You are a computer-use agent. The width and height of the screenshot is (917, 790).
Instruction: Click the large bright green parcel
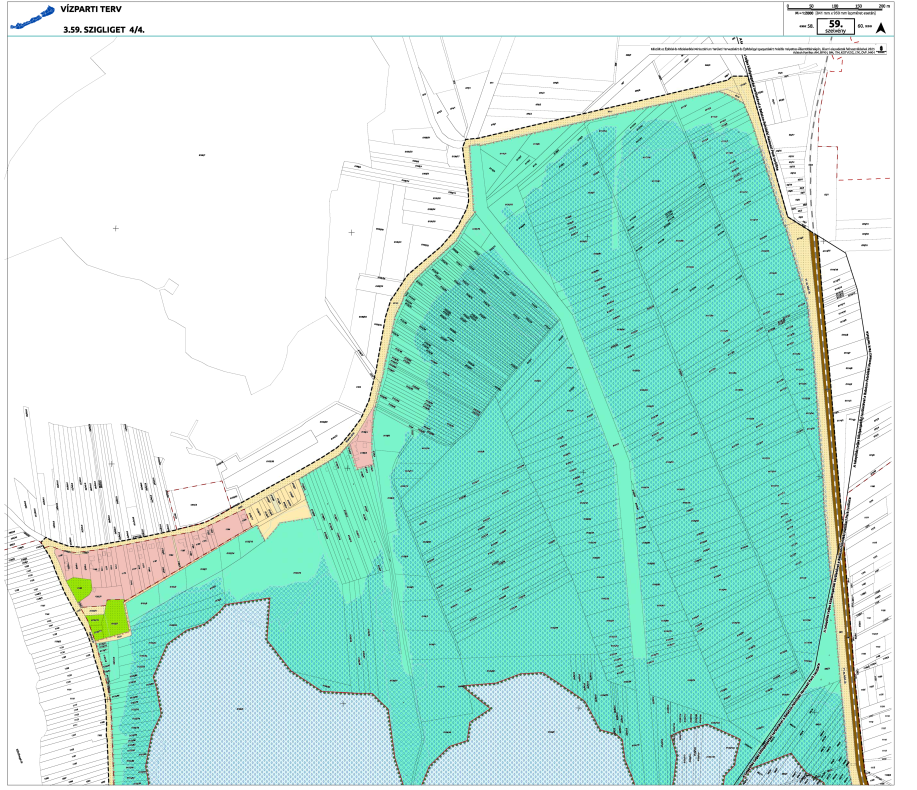click(x=113, y=618)
